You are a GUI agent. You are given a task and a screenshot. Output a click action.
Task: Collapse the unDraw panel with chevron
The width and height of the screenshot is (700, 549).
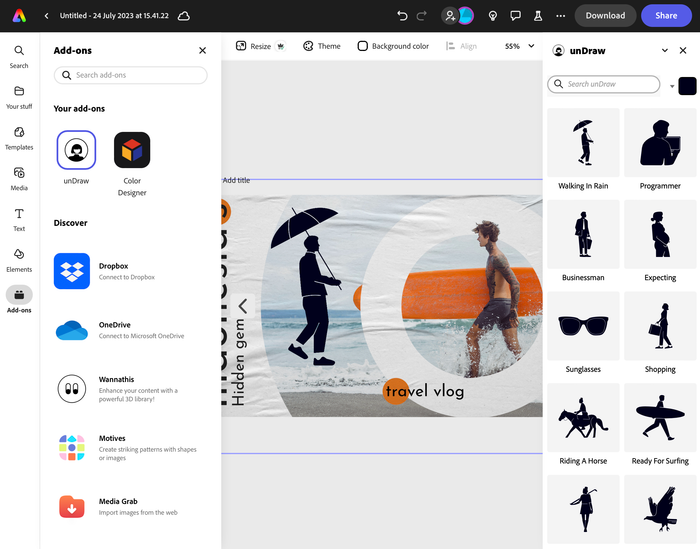point(665,50)
